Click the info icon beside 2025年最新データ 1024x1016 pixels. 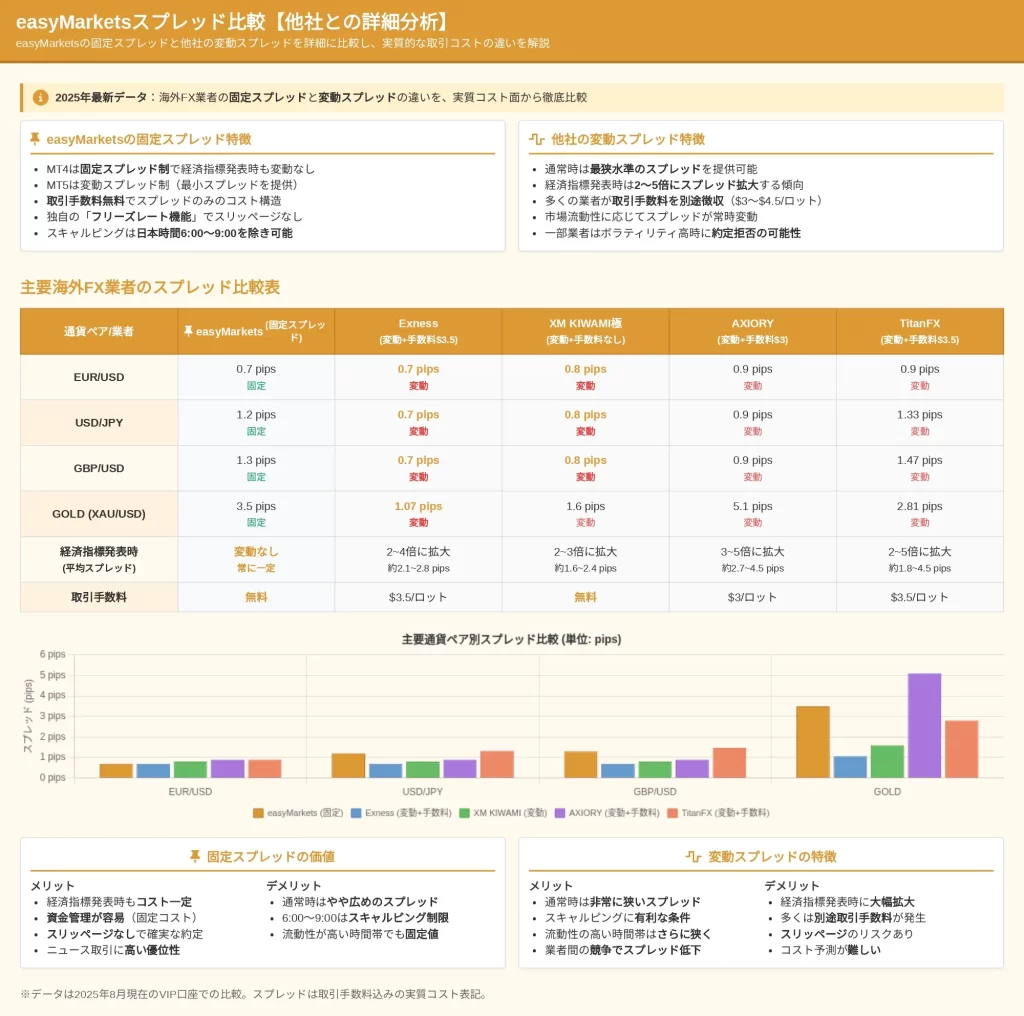[40, 97]
